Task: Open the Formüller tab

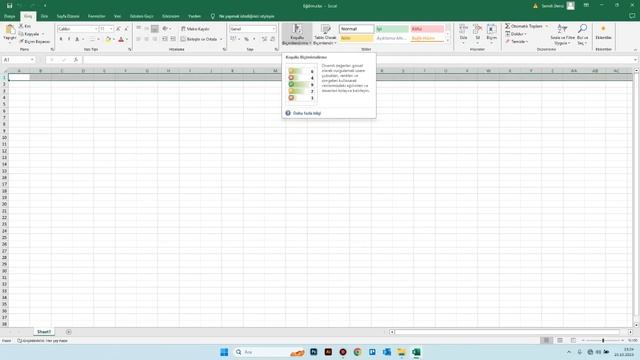Action: pos(97,16)
